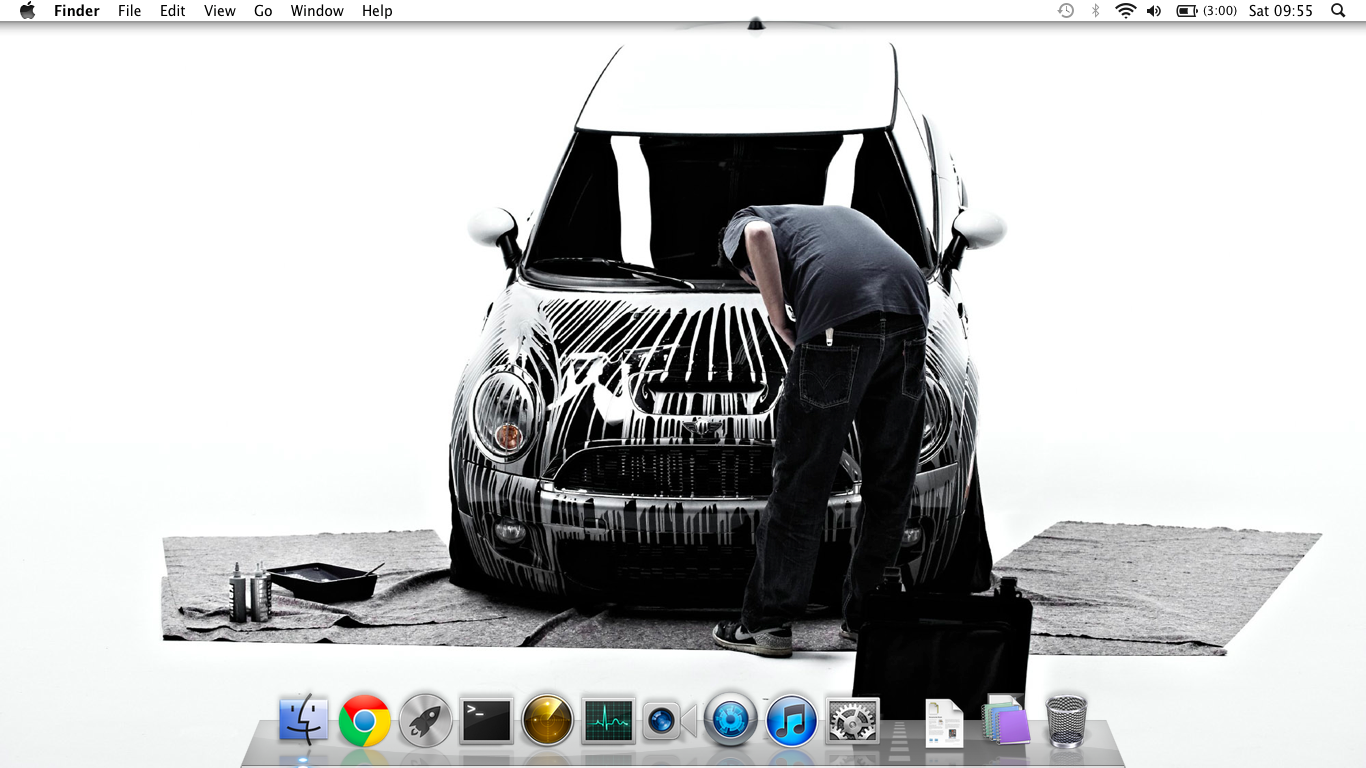Open the golden radar app in dock
The height and width of the screenshot is (768, 1366).
click(x=548, y=721)
